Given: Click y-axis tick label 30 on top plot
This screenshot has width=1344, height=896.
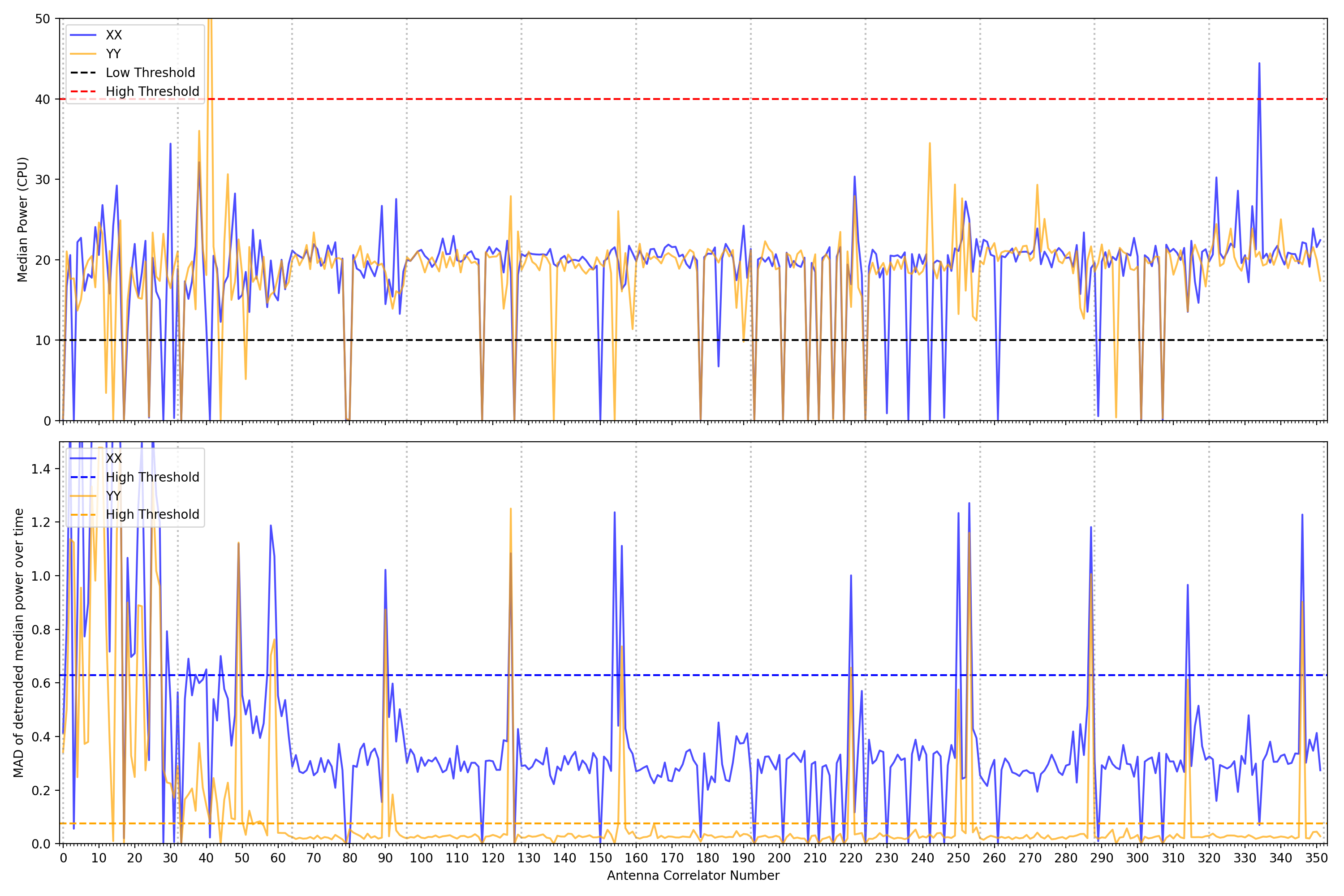Looking at the screenshot, I should [42, 180].
